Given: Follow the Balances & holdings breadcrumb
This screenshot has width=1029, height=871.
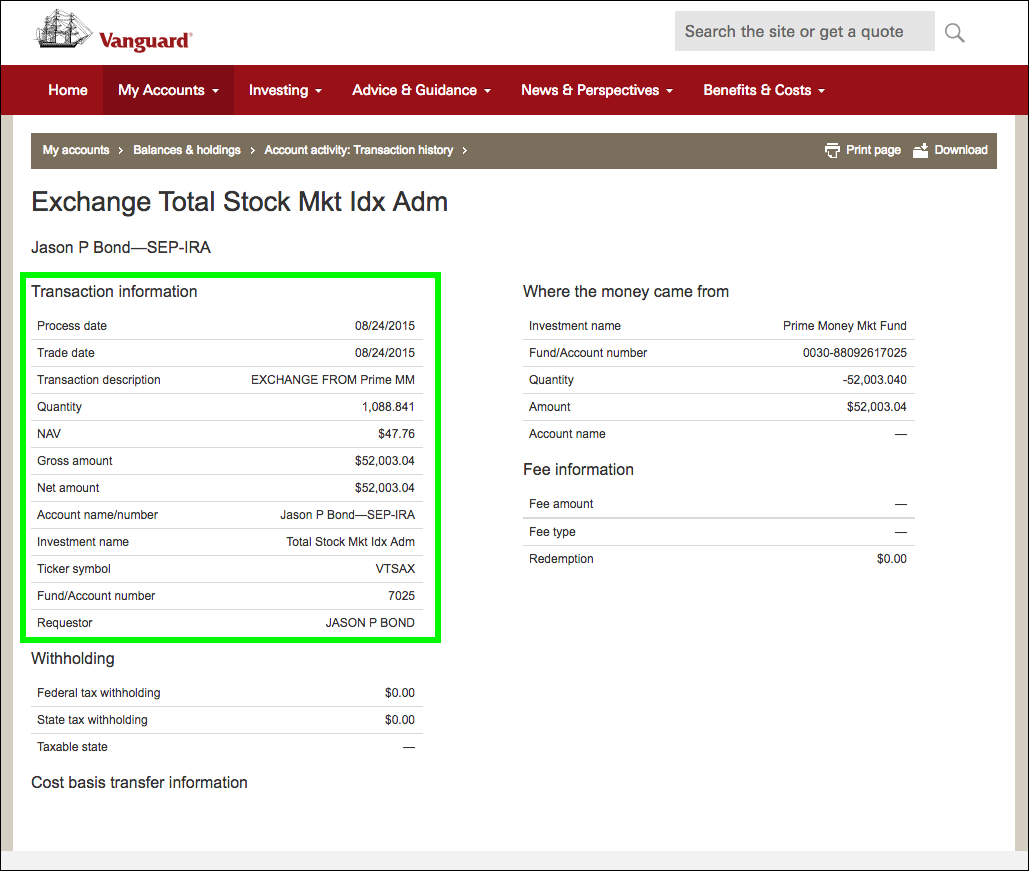Looking at the screenshot, I should 187,150.
